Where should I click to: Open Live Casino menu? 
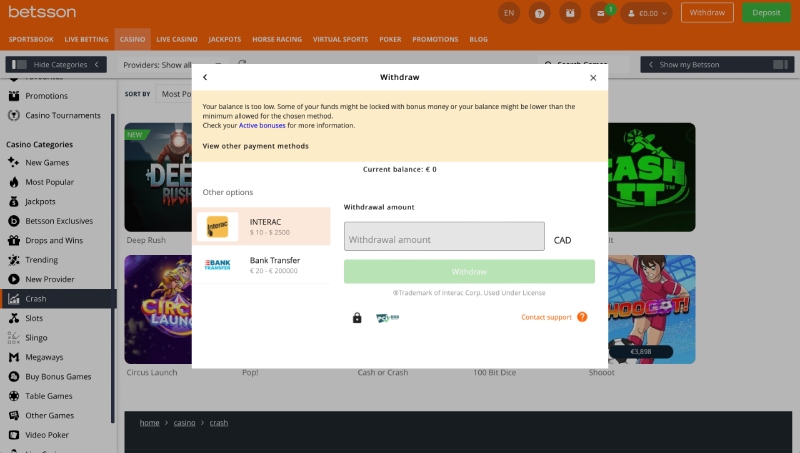click(177, 39)
